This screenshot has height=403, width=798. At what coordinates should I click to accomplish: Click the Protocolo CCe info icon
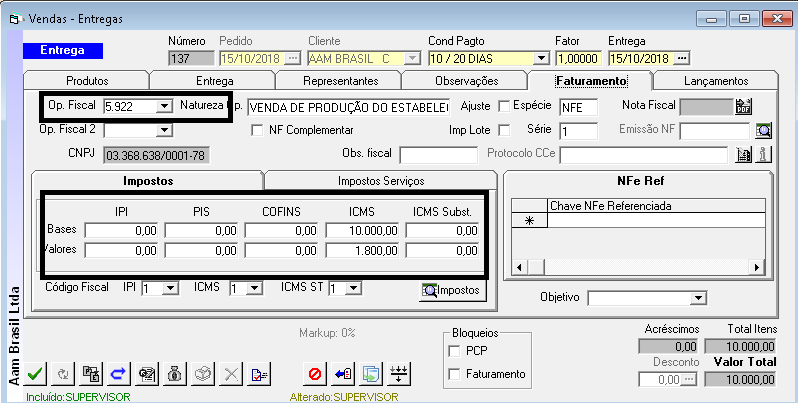pyautogui.click(x=763, y=155)
